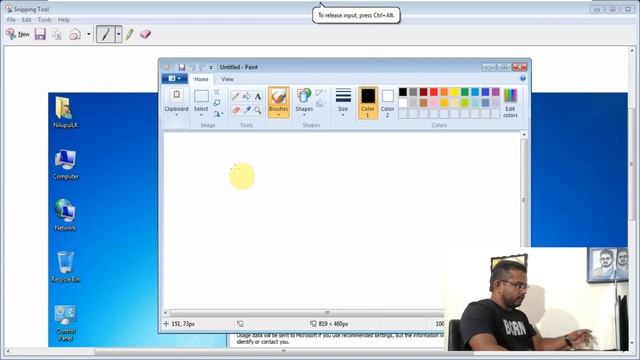640x360 pixels.
Task: Select the Computer desktop icon
Action: tap(65, 164)
